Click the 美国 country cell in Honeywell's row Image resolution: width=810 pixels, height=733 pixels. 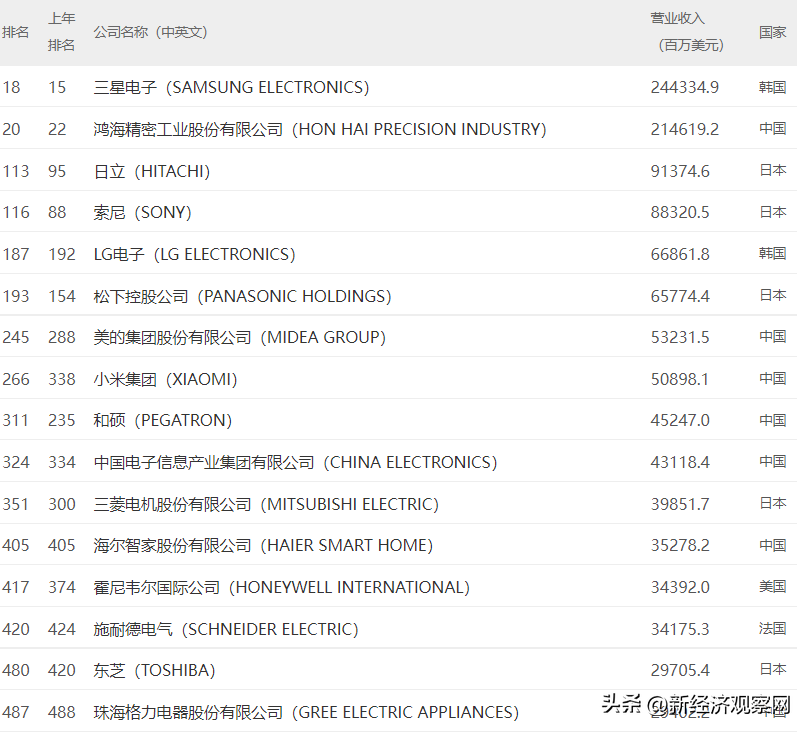(772, 587)
